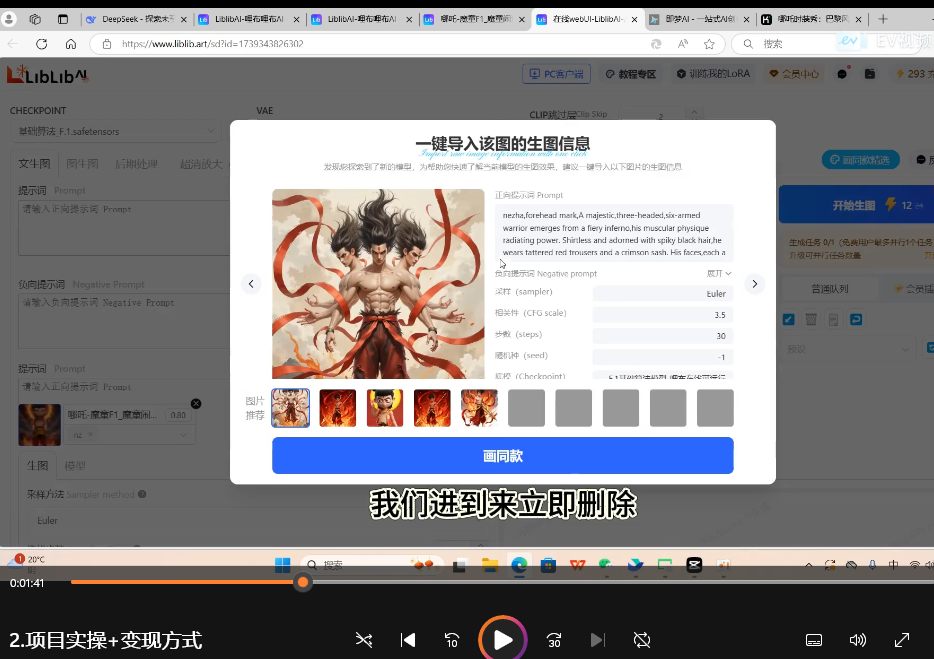This screenshot has width=934, height=659.
Task: Toggle shuffle in the video player
Action: tap(364, 640)
